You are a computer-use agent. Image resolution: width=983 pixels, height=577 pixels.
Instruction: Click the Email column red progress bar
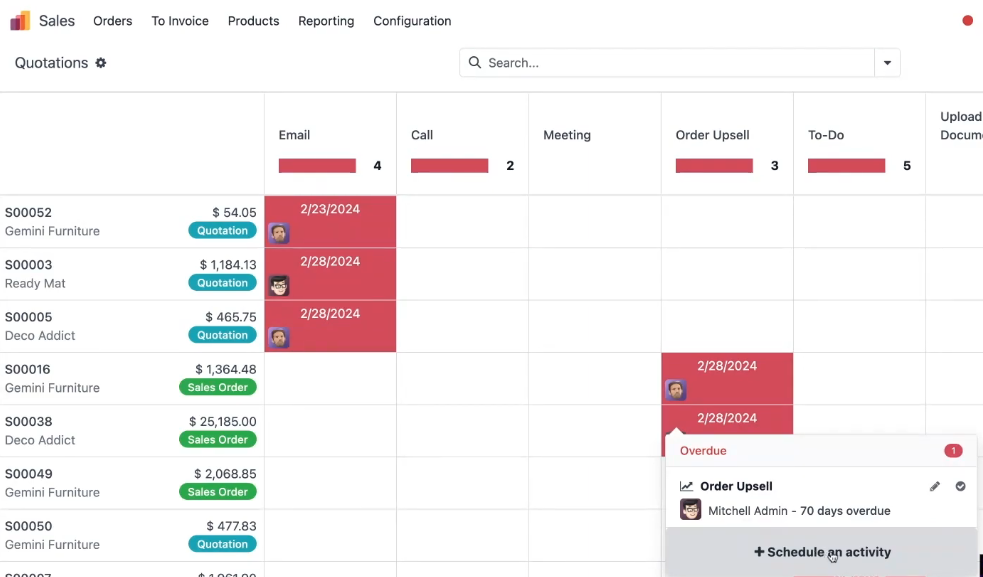(317, 166)
